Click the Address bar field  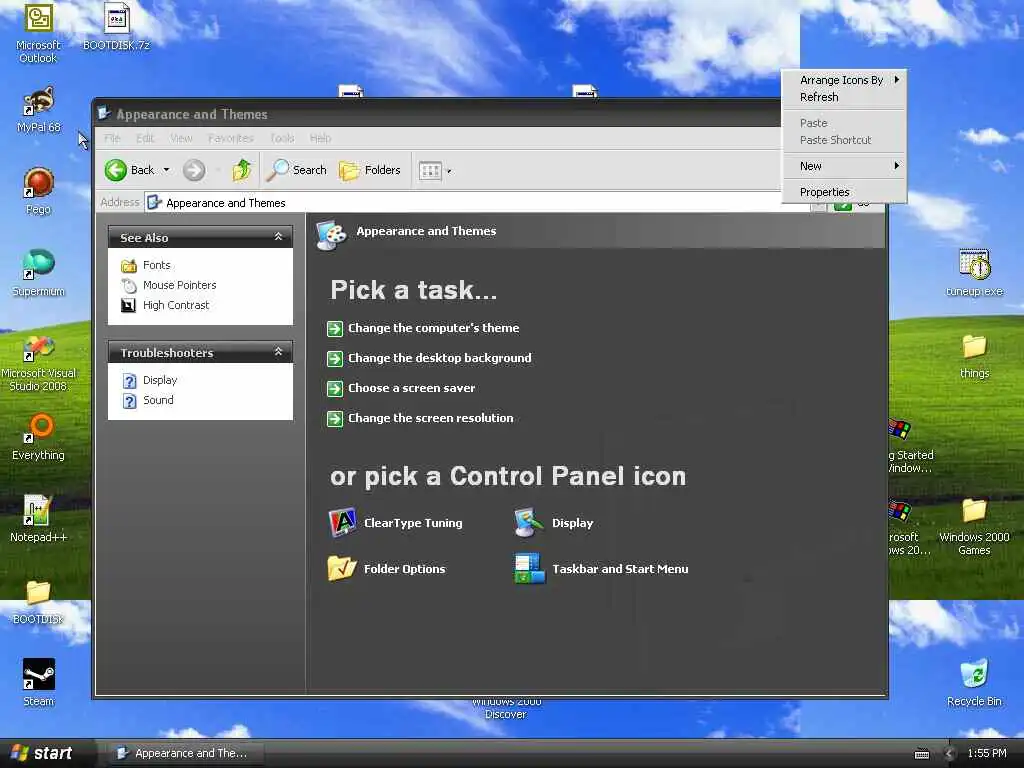[x=477, y=202]
